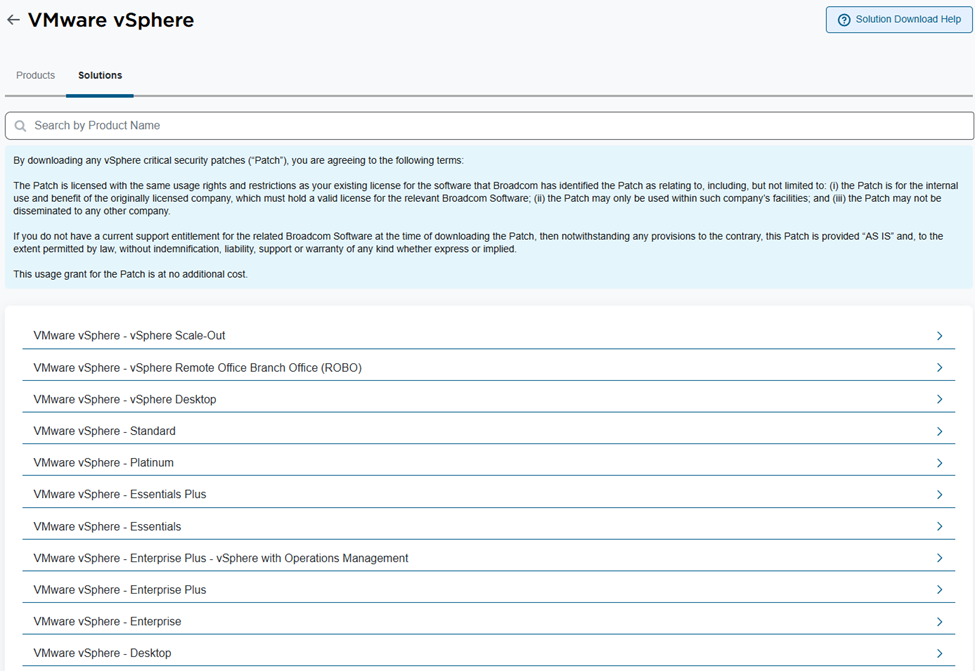Click chevron on VMware vSphere - Standard row

tap(939, 431)
